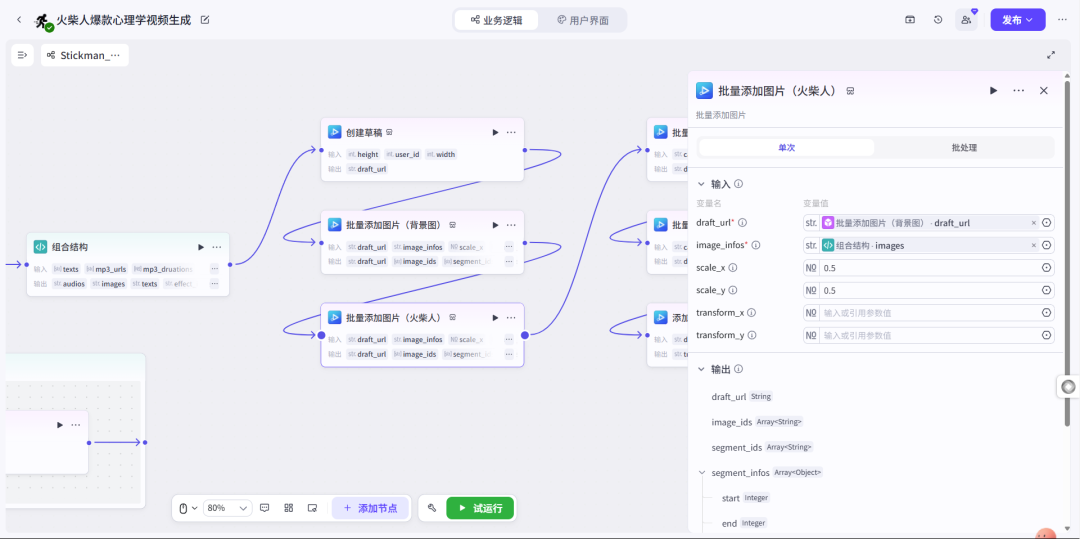This screenshot has width=1080, height=539.
Task: Click the scale_x value field
Action: click(928, 268)
